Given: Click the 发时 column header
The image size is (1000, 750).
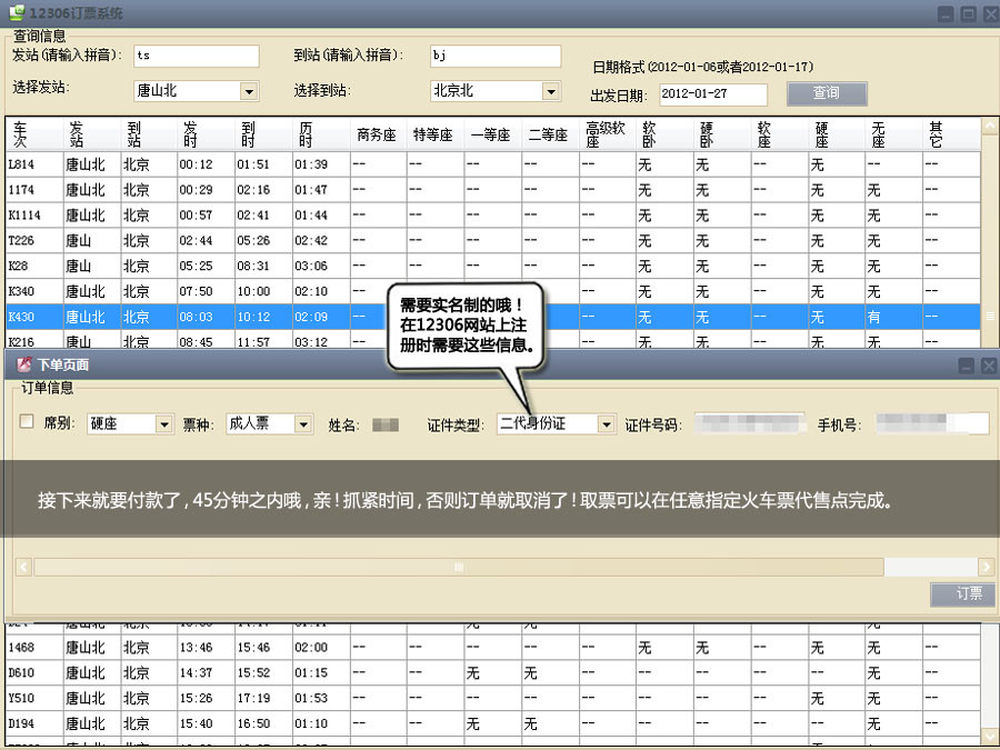Looking at the screenshot, I should click(x=206, y=135).
